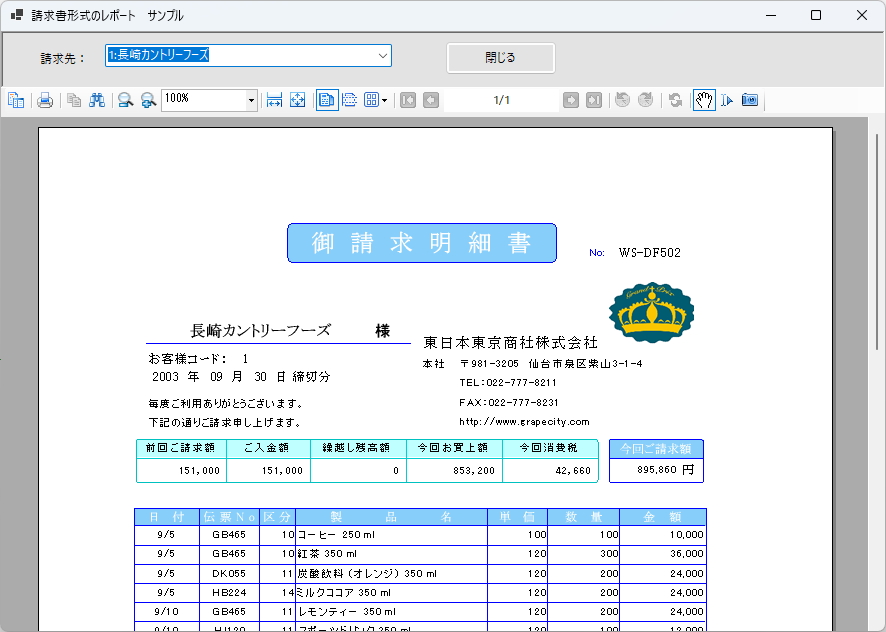Viewport: 886px width, 632px height.
Task: Toggle the table of contents sidebar icon
Action: 16,100
